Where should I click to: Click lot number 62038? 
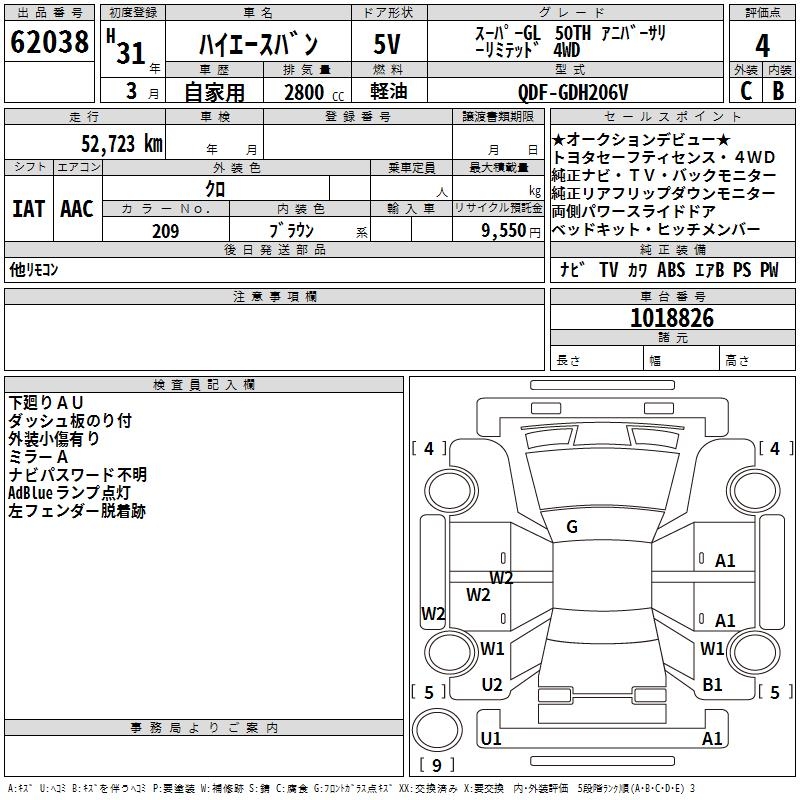pyautogui.click(x=50, y=43)
